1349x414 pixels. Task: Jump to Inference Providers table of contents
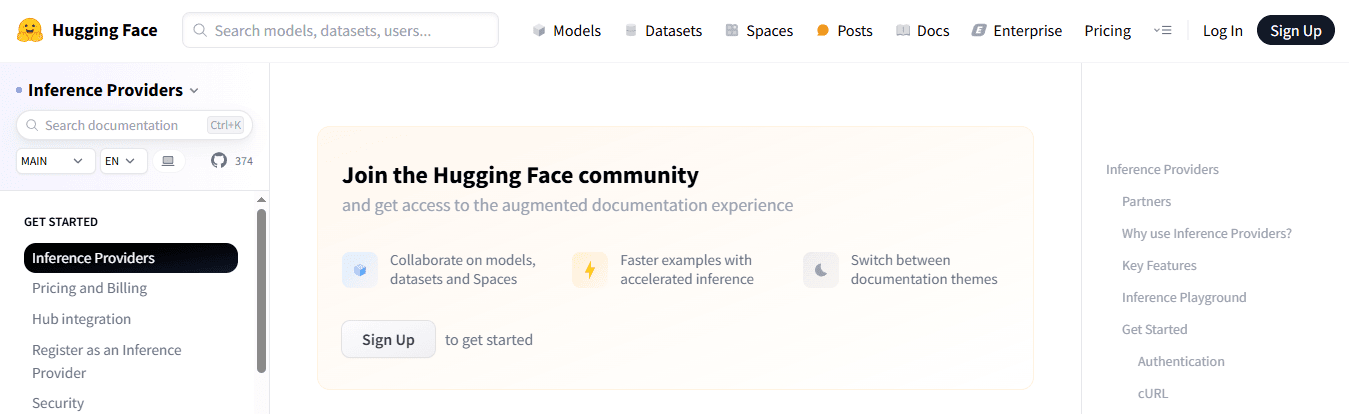[x=1162, y=169]
